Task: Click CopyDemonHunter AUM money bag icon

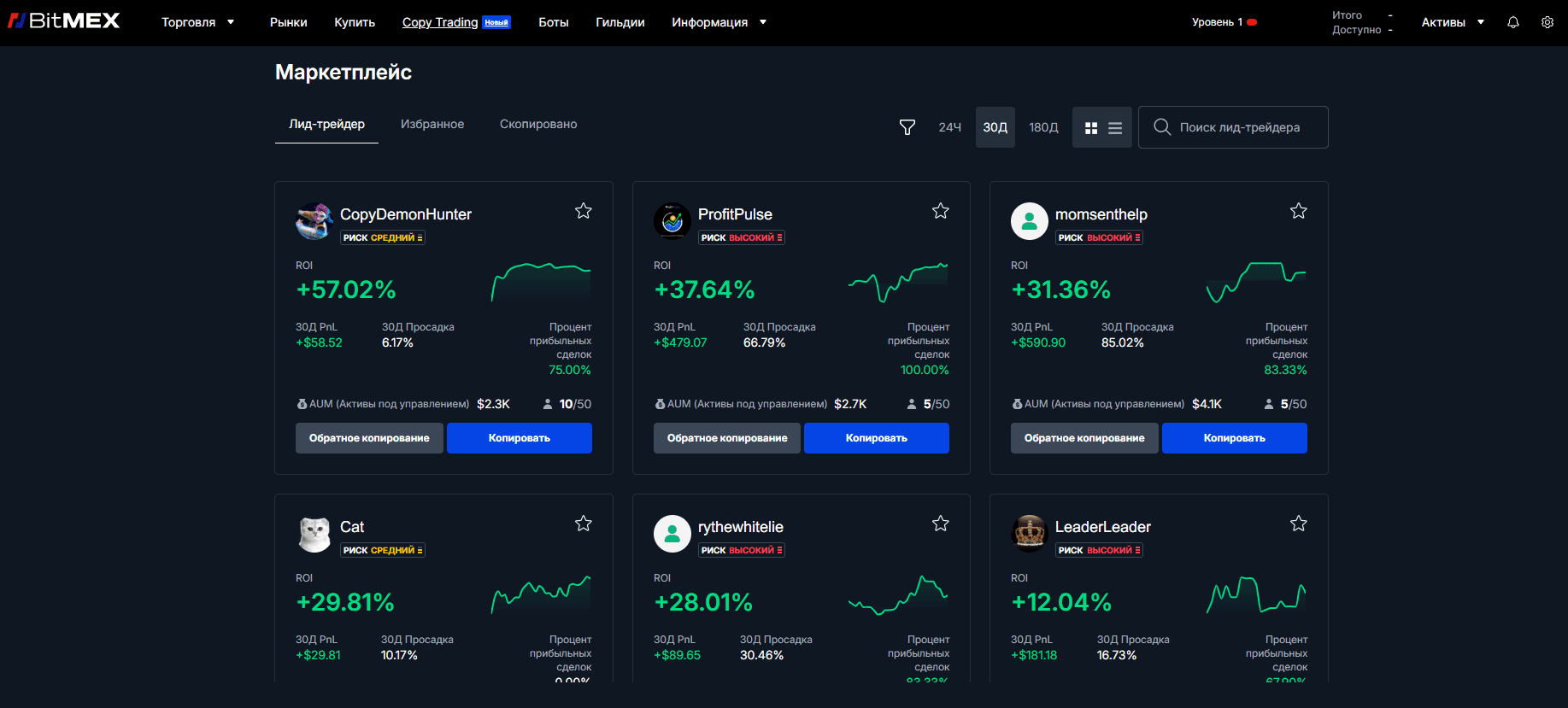Action: pos(302,404)
